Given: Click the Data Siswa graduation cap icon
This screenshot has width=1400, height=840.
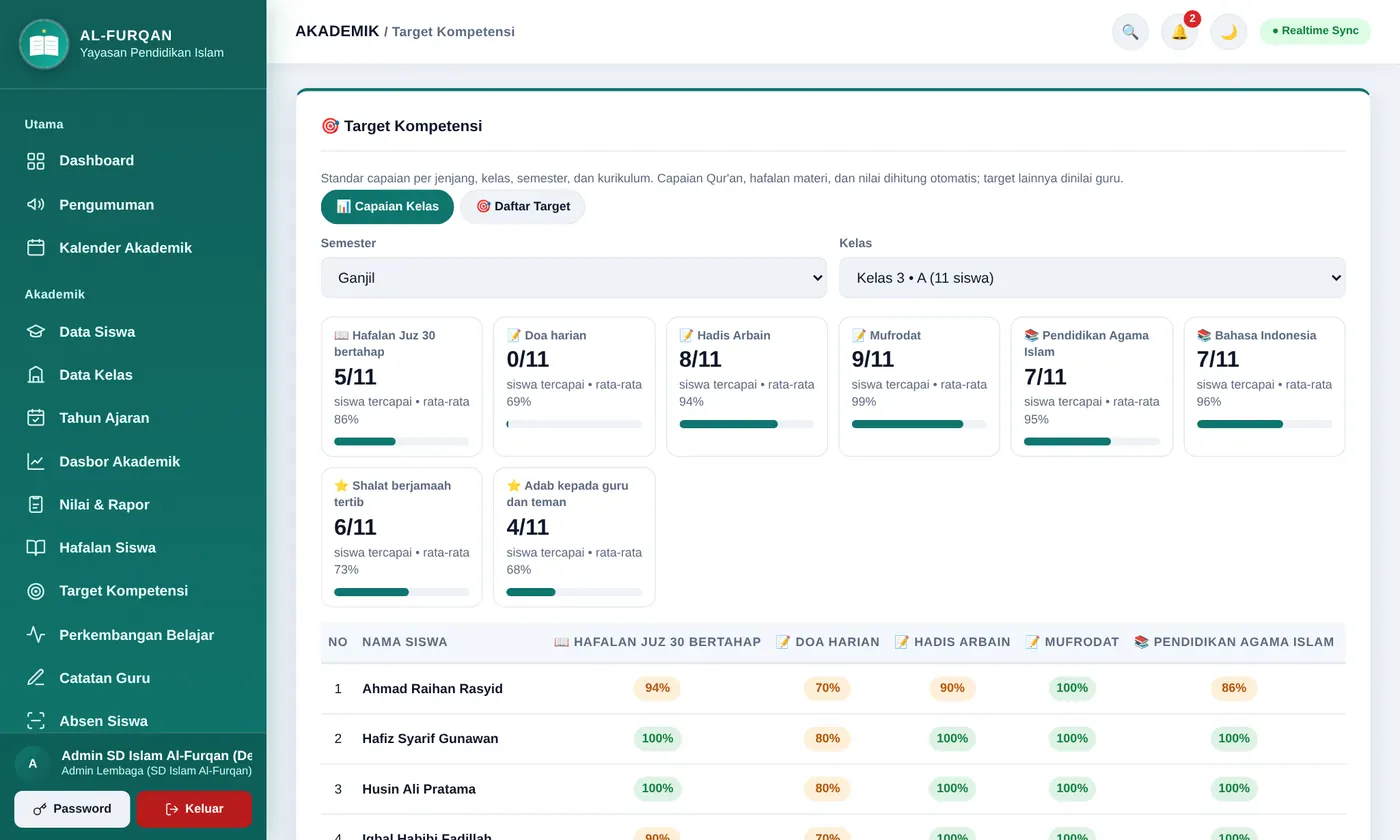Looking at the screenshot, I should 36,332.
